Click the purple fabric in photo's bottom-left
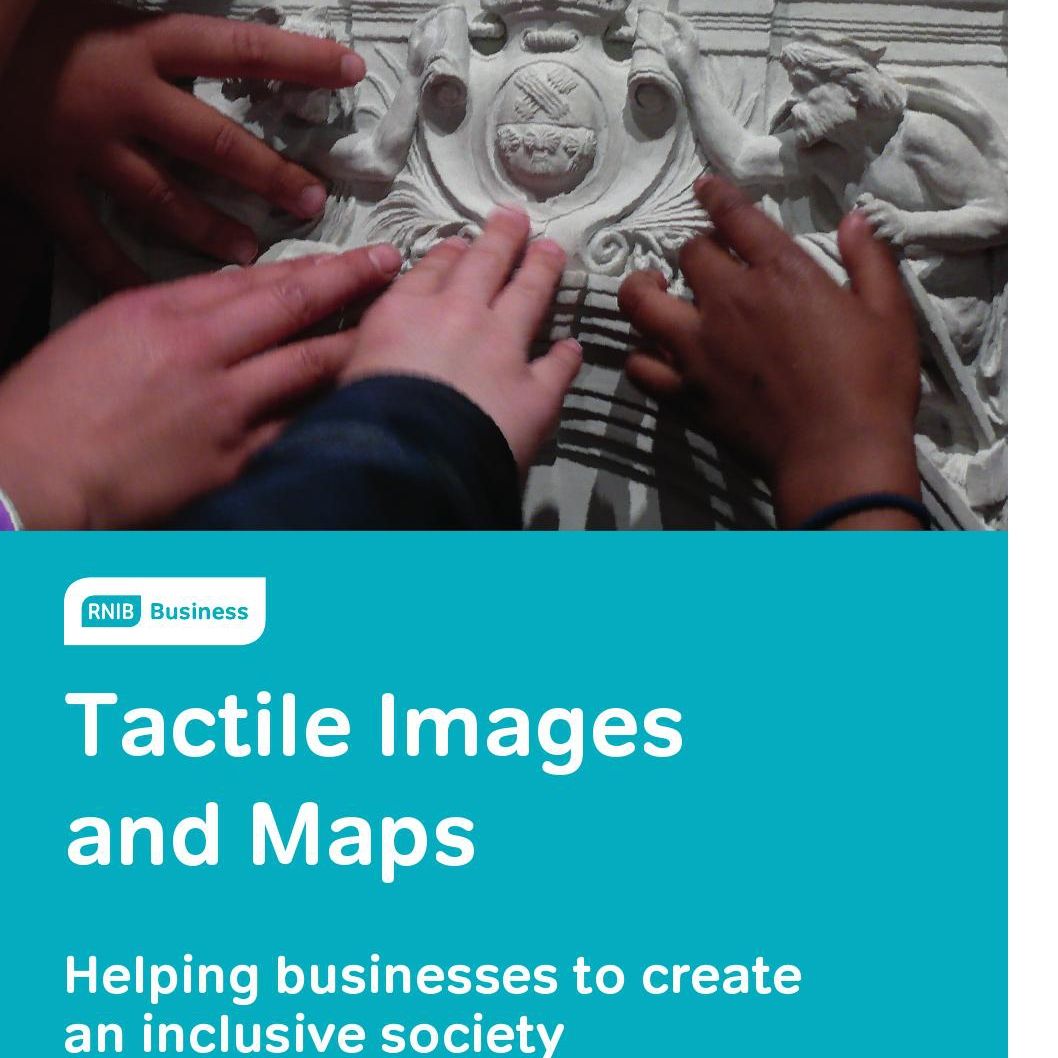 click(x=8, y=510)
